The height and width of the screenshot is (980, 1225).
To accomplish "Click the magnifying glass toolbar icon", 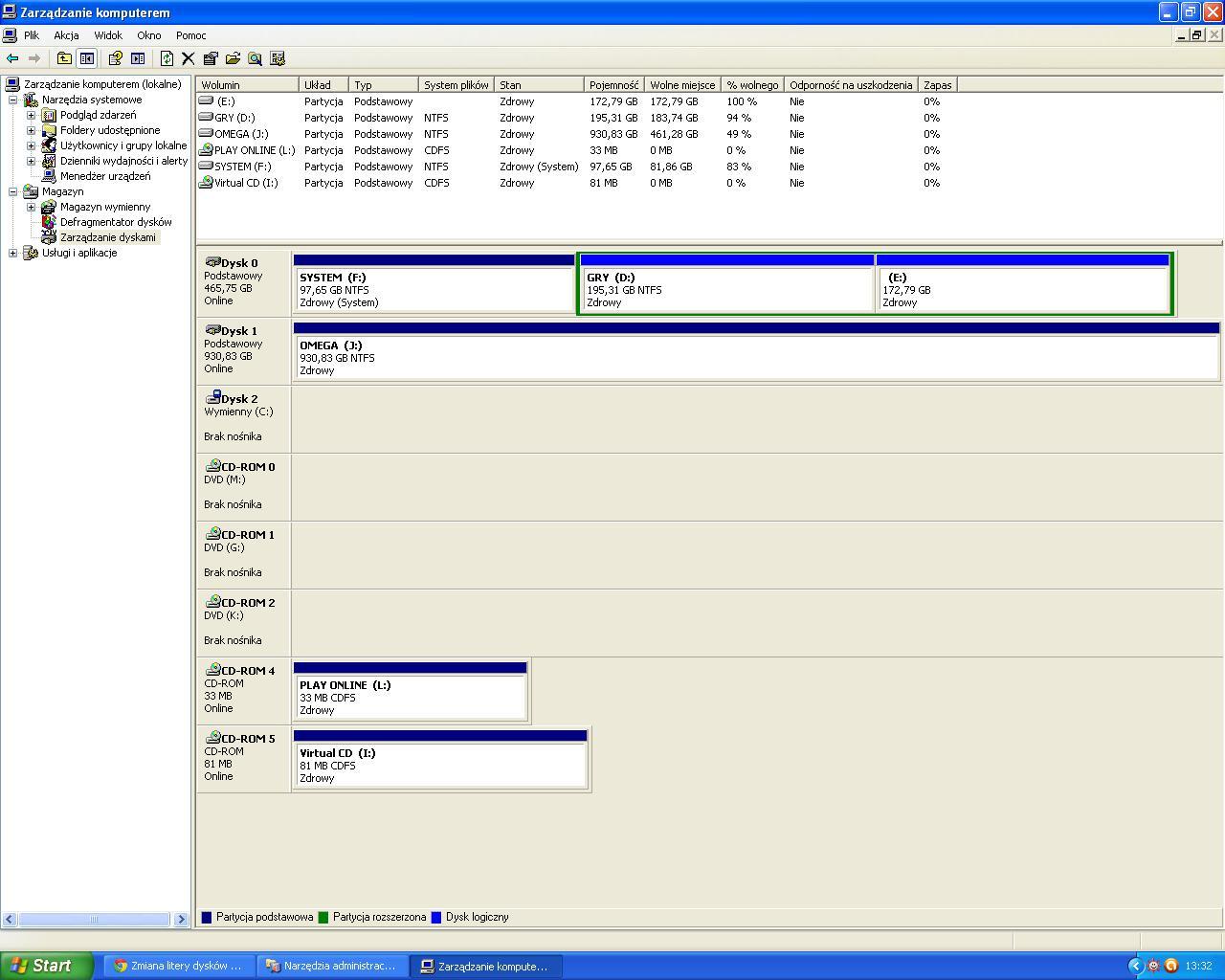I will [255, 58].
